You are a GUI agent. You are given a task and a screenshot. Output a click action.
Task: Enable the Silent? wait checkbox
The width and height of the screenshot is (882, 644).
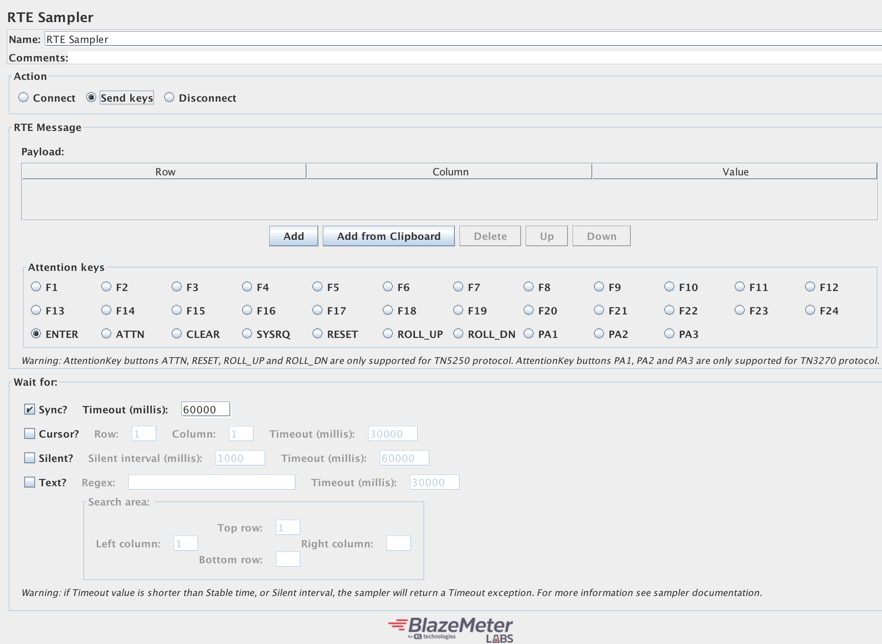click(x=30, y=458)
